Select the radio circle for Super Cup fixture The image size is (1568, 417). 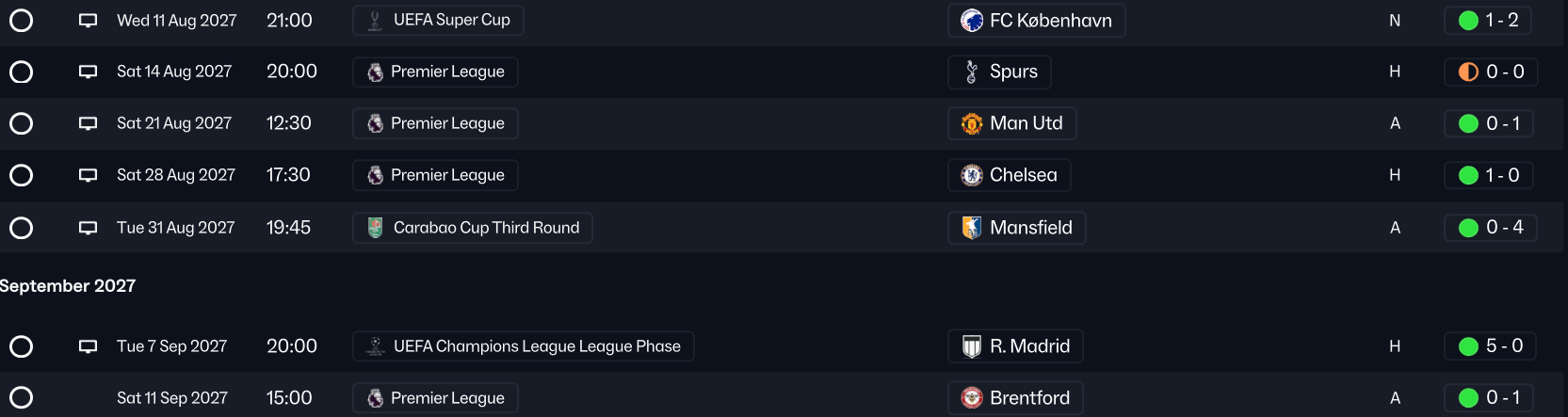tap(21, 21)
